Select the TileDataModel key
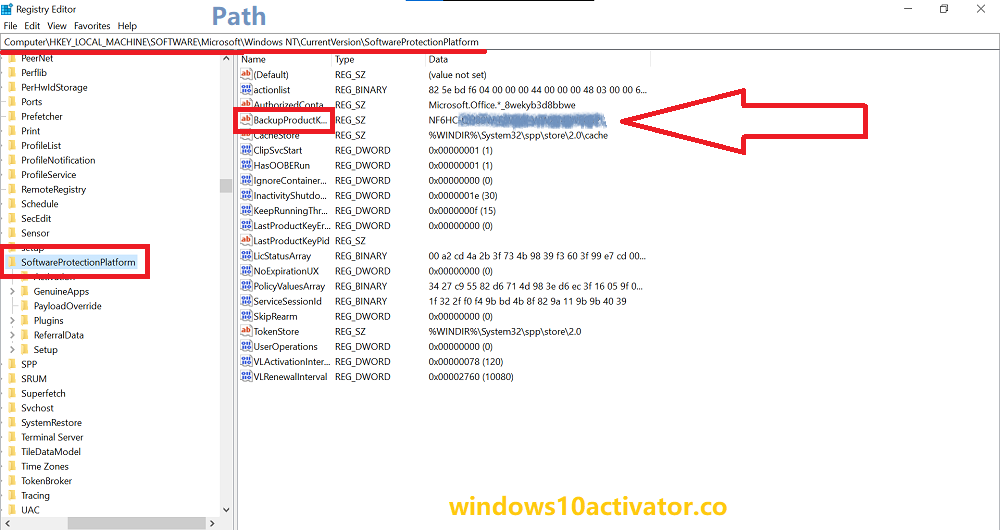1000x530 pixels. 51,452
